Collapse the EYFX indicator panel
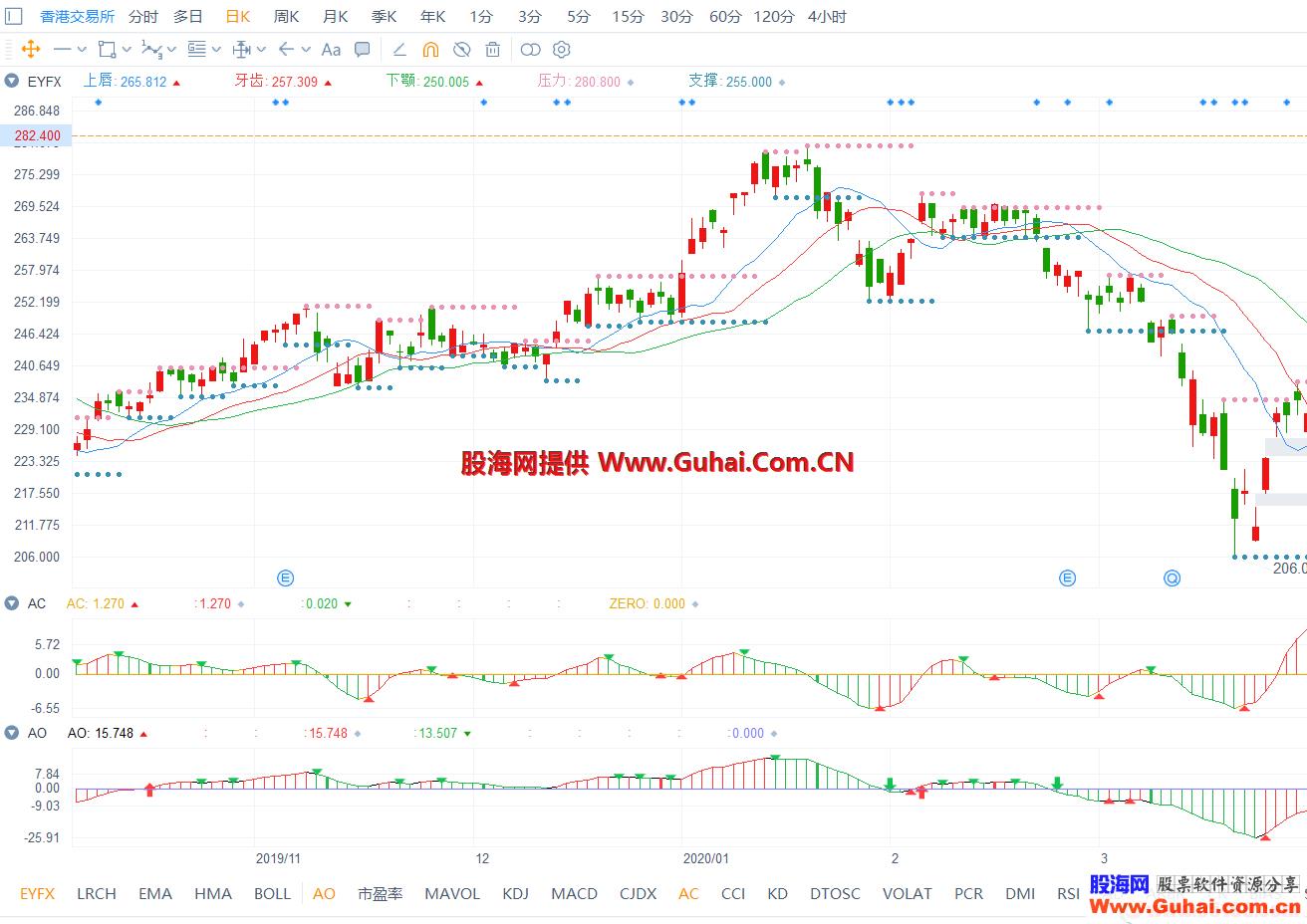The image size is (1307, 924). point(11,82)
